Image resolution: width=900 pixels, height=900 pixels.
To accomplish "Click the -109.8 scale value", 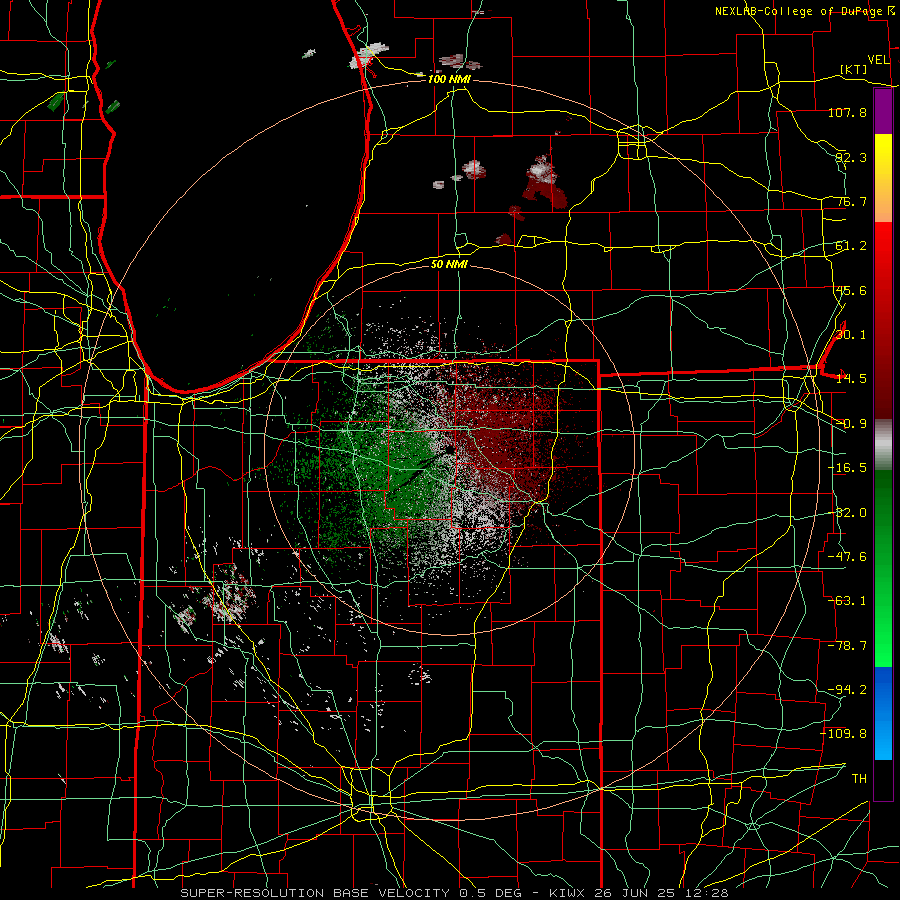I will [x=844, y=734].
